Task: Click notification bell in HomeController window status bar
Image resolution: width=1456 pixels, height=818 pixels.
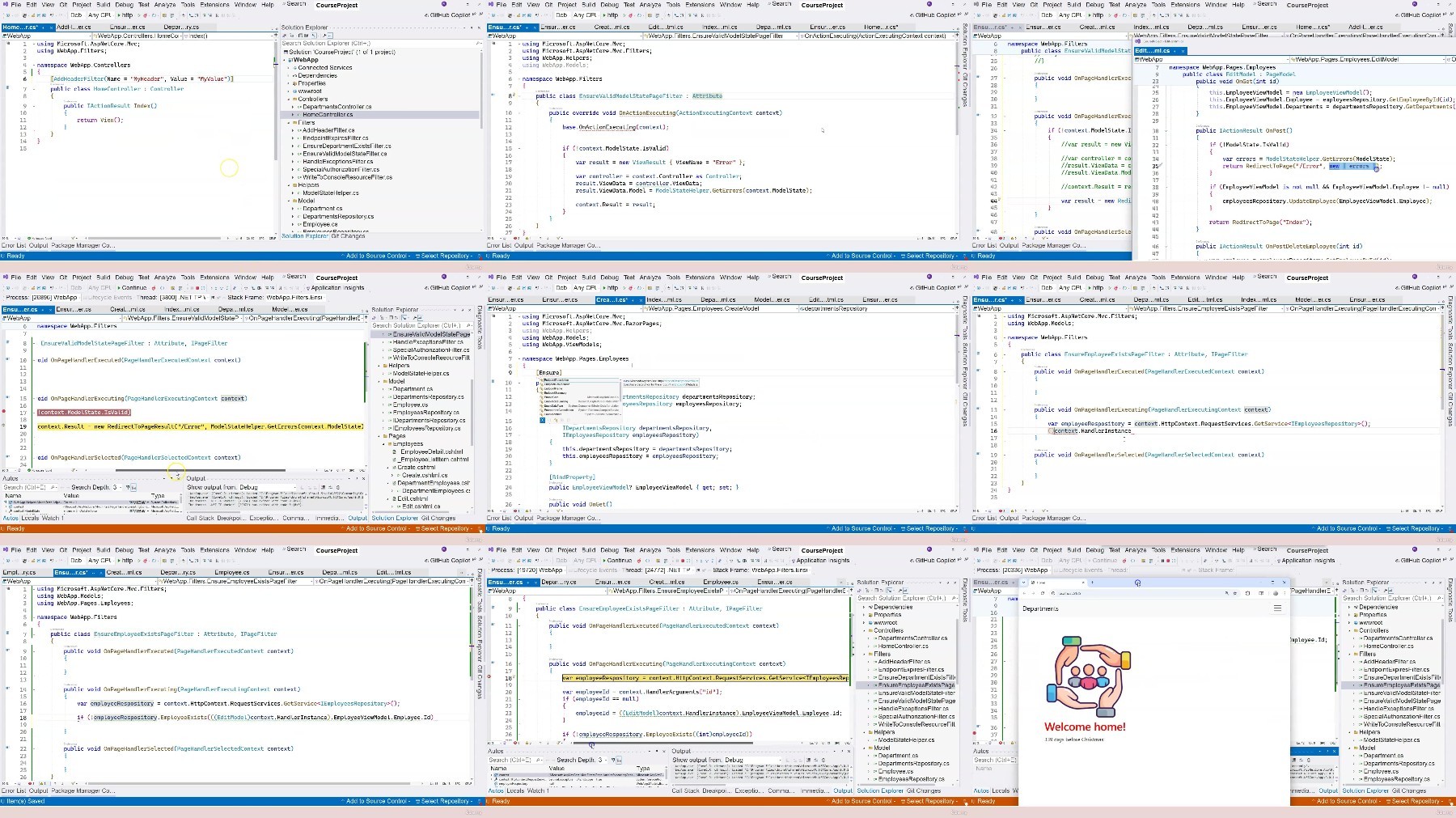Action: (x=480, y=256)
